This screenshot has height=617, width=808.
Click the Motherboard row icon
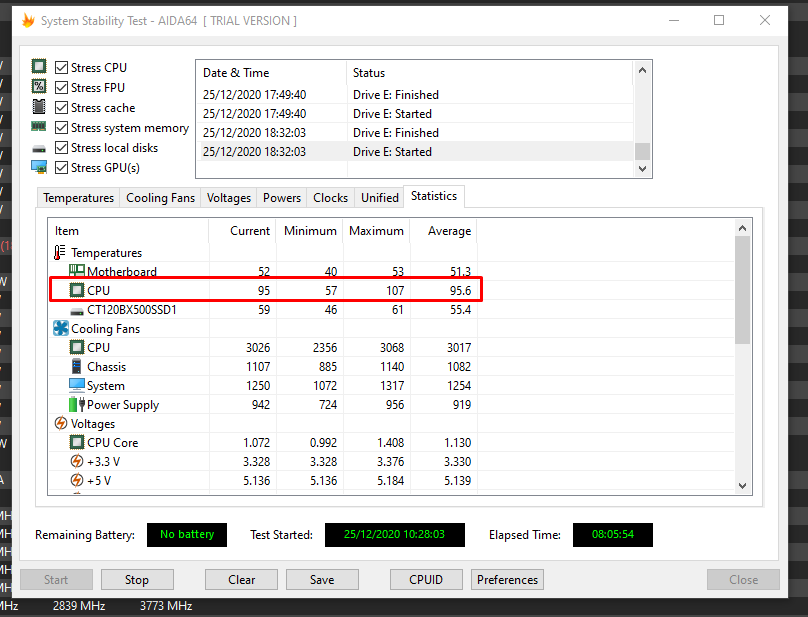pos(77,271)
